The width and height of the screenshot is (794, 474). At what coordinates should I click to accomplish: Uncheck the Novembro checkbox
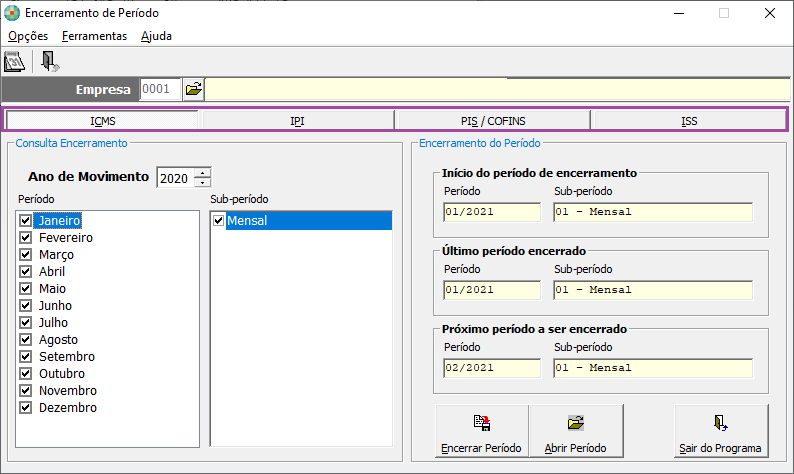coord(25,390)
